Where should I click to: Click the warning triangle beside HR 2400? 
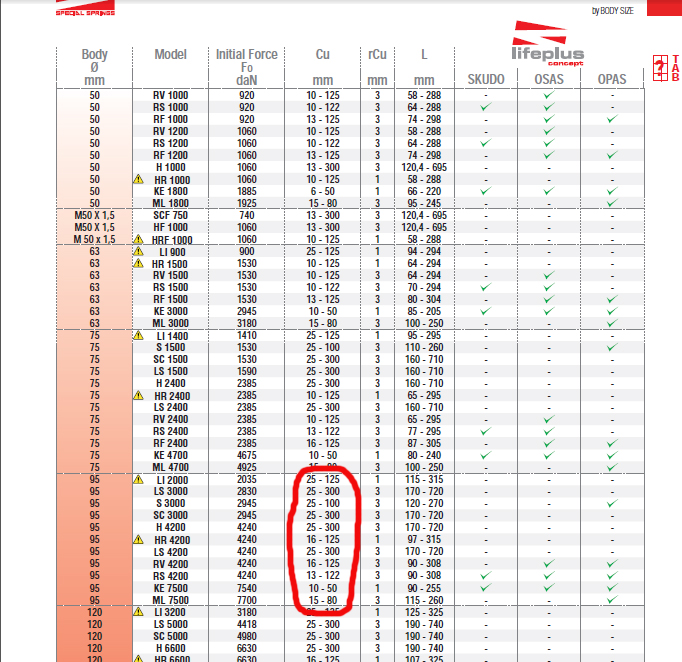pyautogui.click(x=138, y=396)
